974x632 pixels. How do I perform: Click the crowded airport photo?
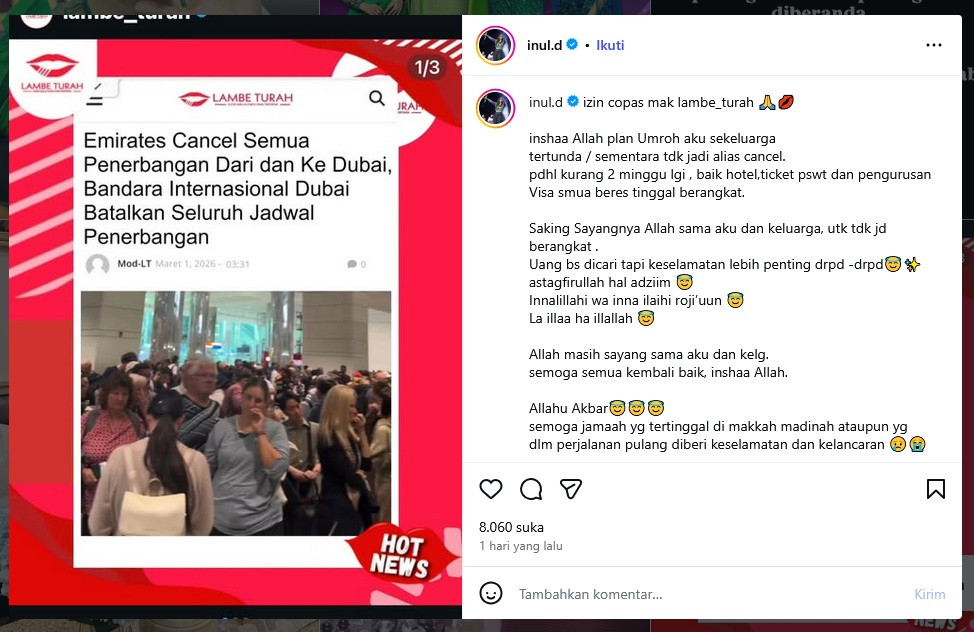tap(236, 413)
